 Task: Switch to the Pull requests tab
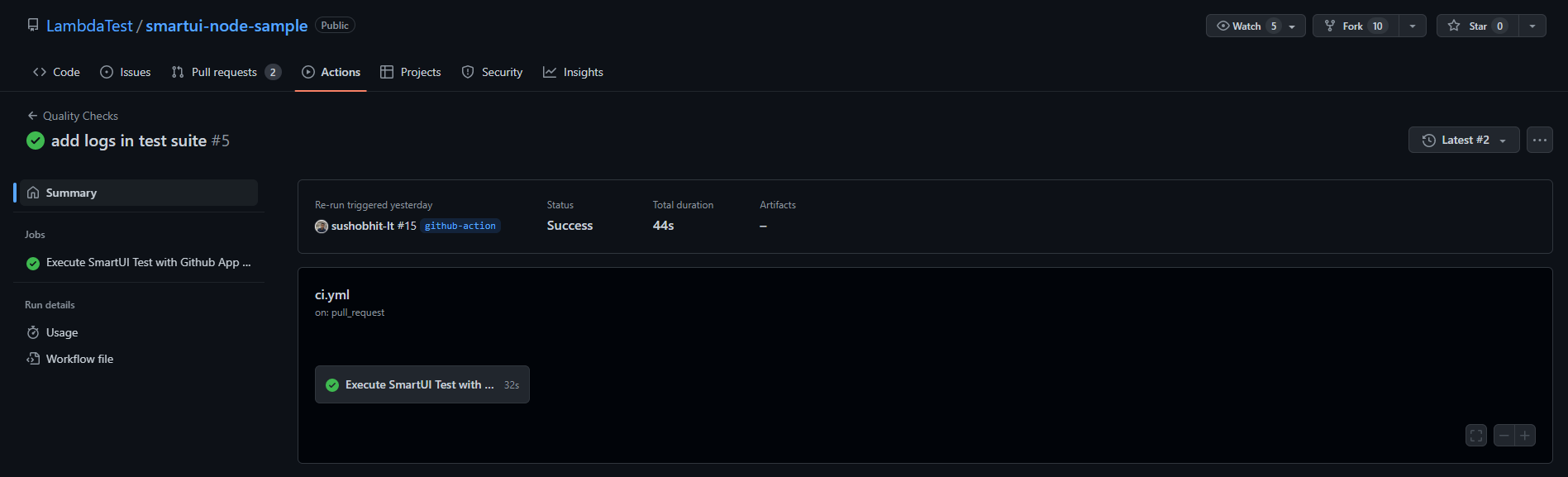(226, 72)
